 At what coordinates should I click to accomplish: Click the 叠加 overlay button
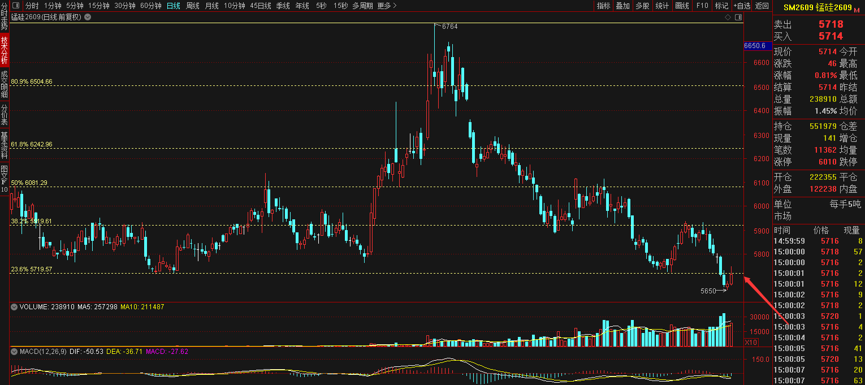click(622, 6)
